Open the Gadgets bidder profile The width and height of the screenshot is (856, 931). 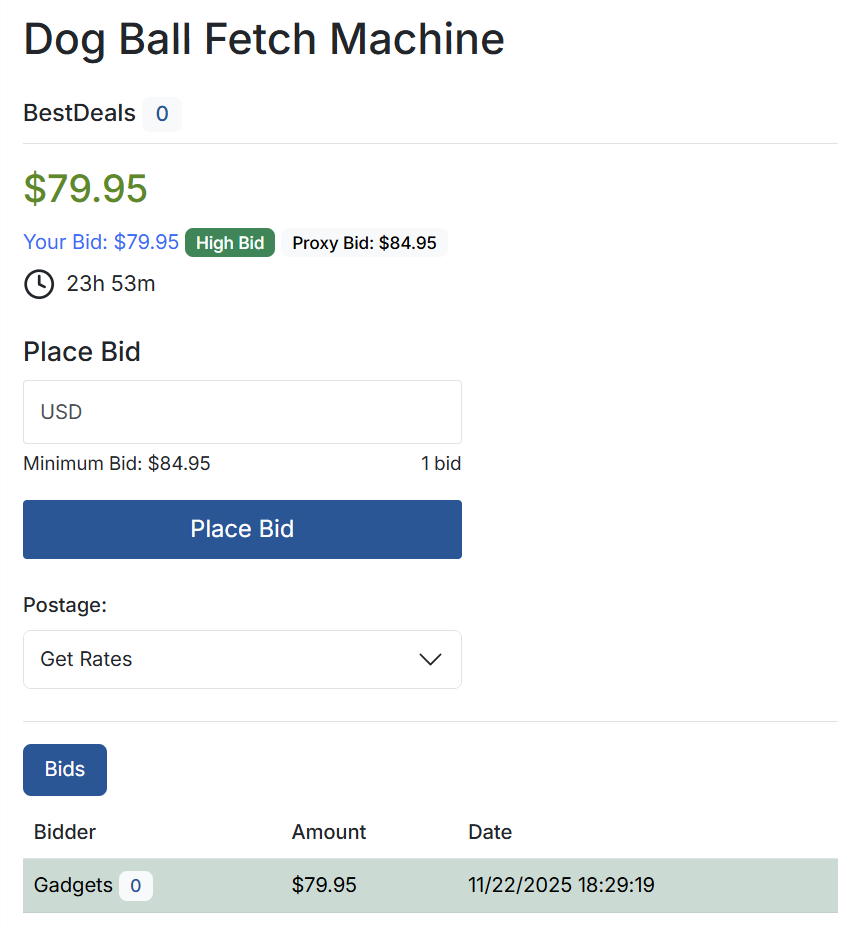pyautogui.click(x=73, y=885)
